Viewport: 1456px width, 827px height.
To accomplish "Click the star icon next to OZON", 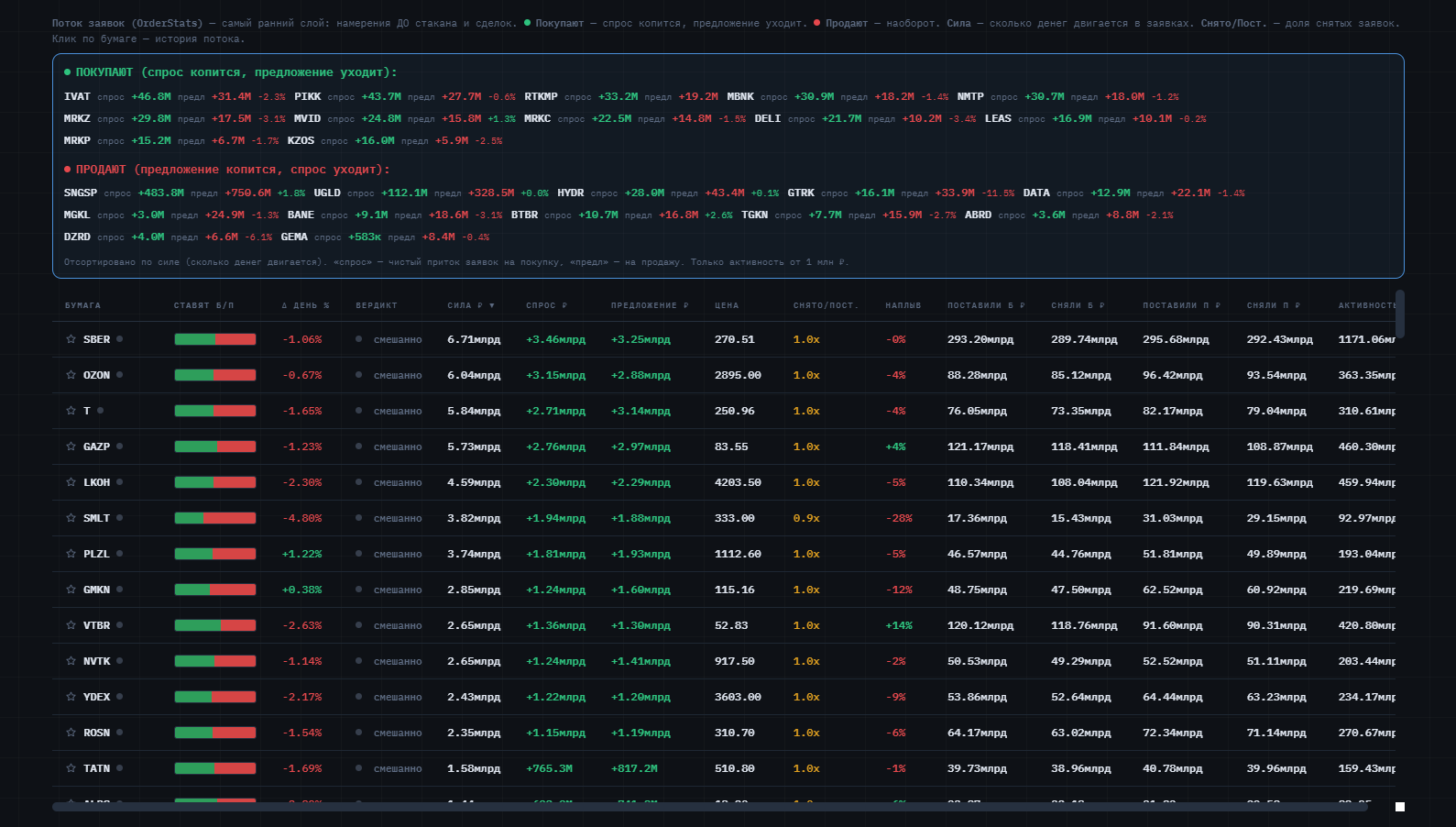I will 71,375.
